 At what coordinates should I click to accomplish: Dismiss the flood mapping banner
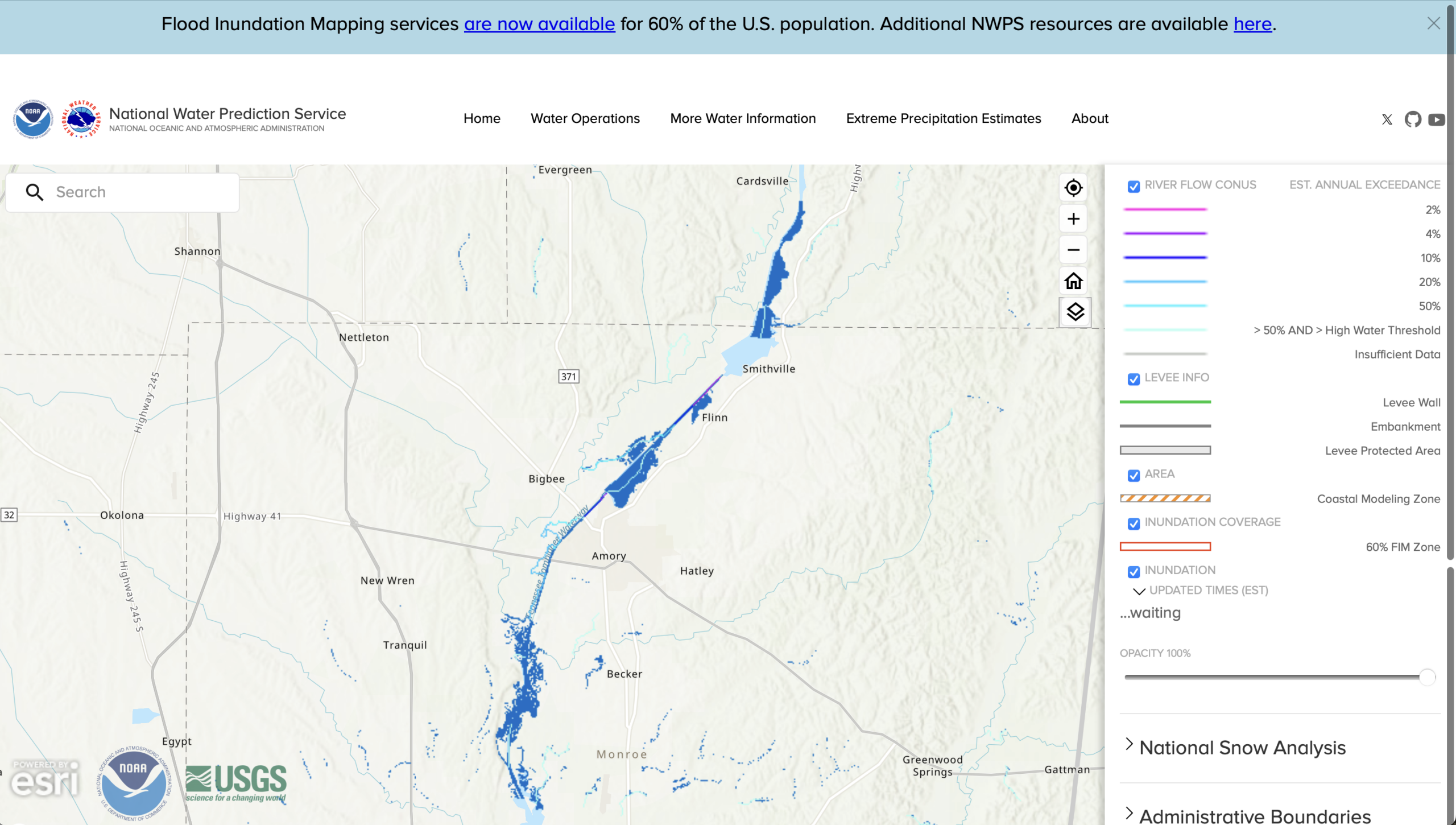pos(1433,23)
